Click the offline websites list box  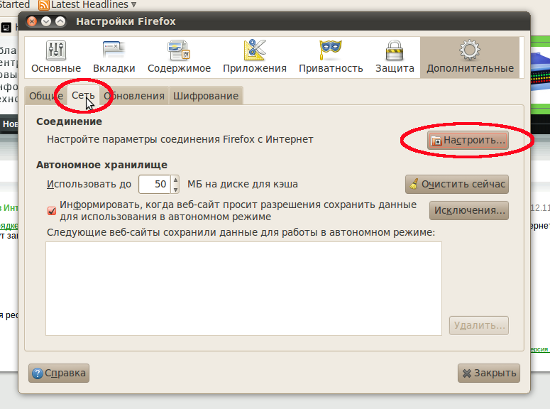pos(243,288)
